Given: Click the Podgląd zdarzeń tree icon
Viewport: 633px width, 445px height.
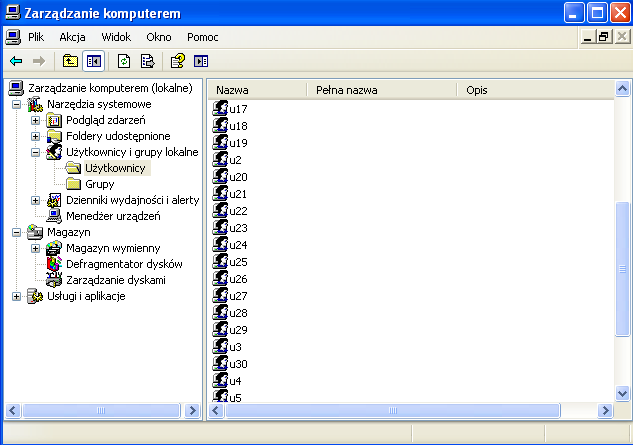Looking at the screenshot, I should [54, 120].
